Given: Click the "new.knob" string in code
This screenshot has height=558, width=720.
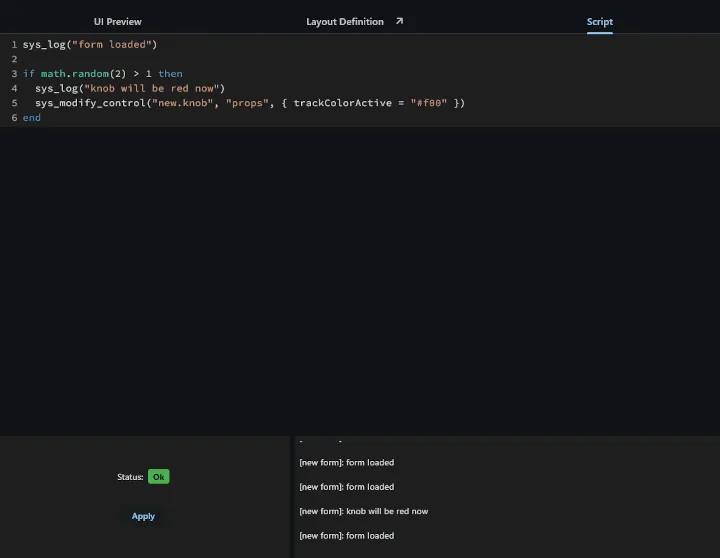Looking at the screenshot, I should [x=182, y=103].
